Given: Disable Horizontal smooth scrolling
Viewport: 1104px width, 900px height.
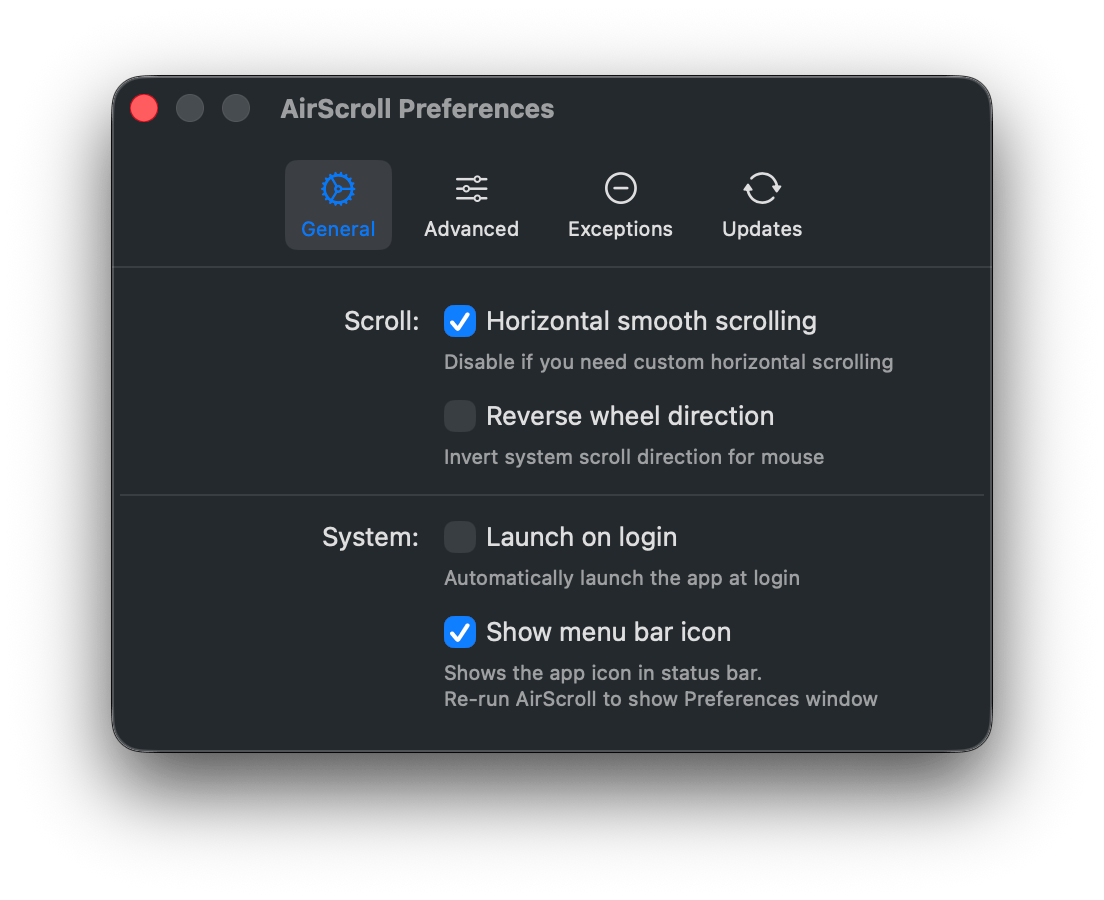Looking at the screenshot, I should [x=460, y=321].
